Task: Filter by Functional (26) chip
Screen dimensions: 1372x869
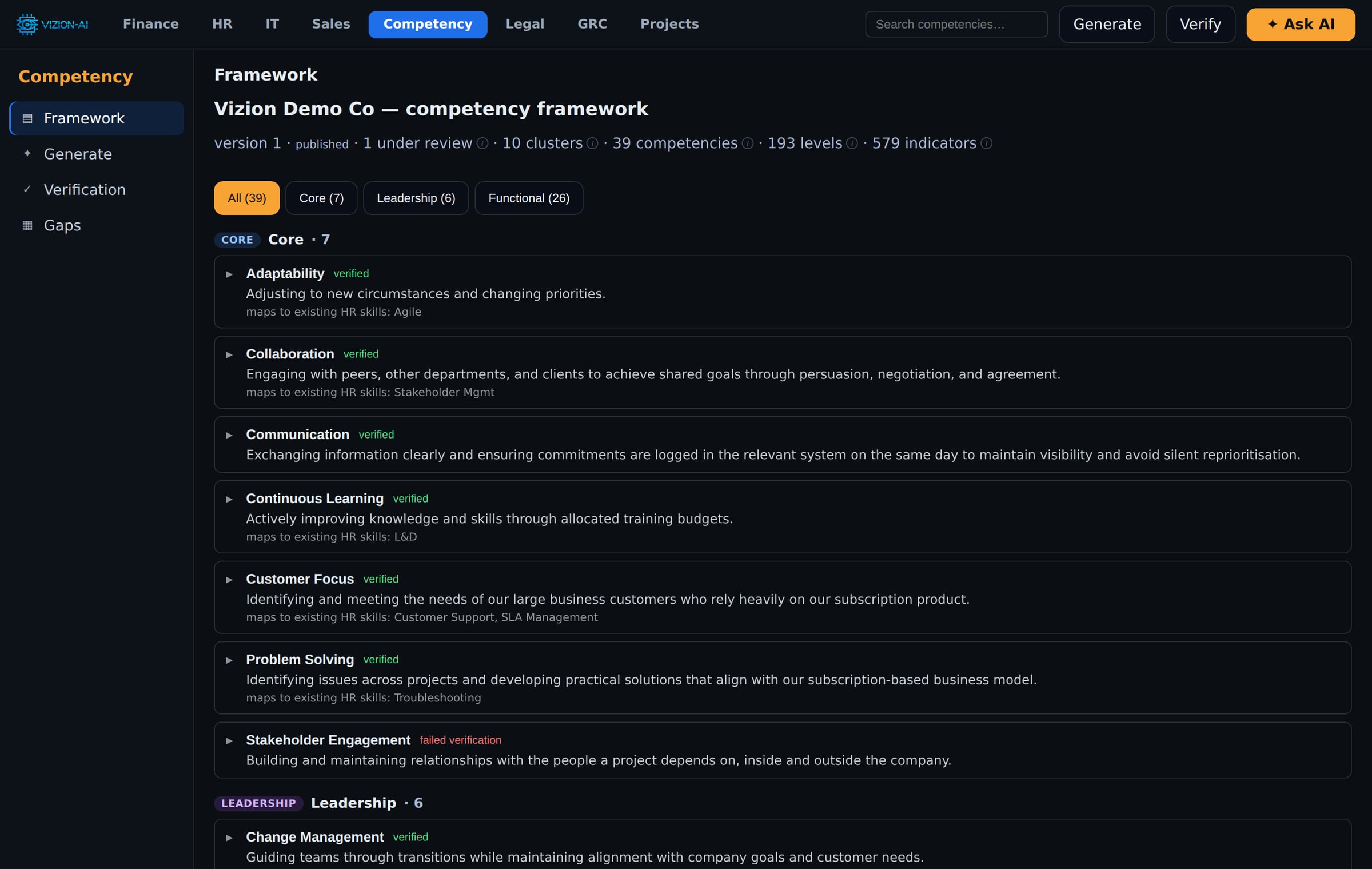Action: point(529,198)
